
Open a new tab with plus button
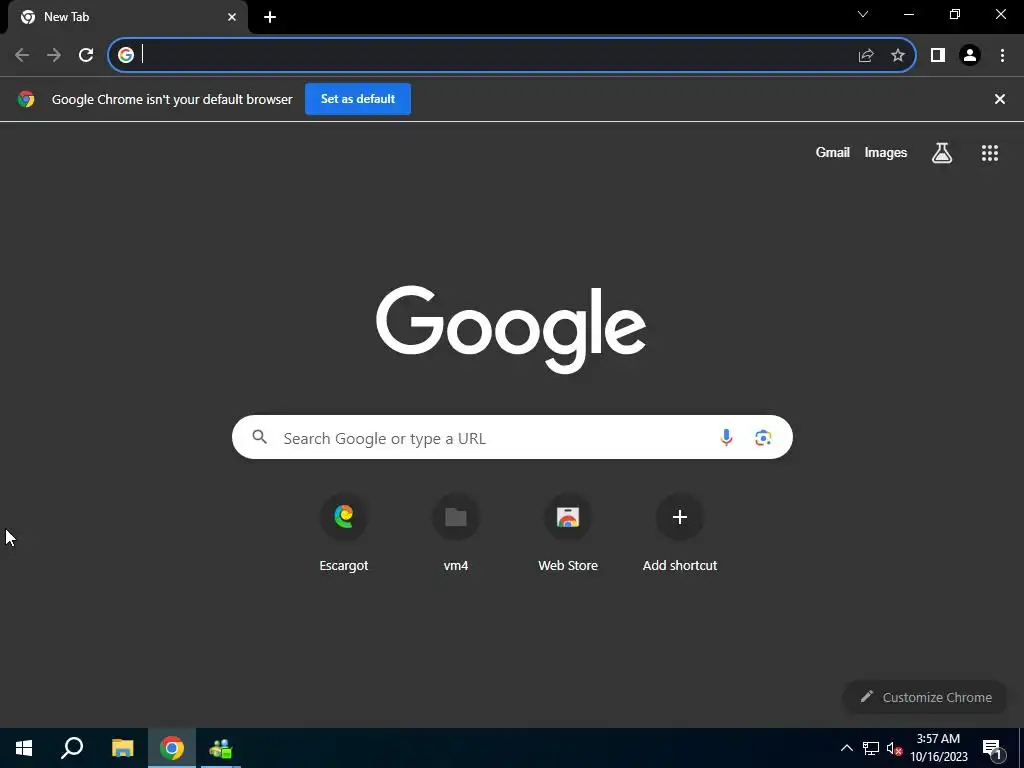point(270,17)
